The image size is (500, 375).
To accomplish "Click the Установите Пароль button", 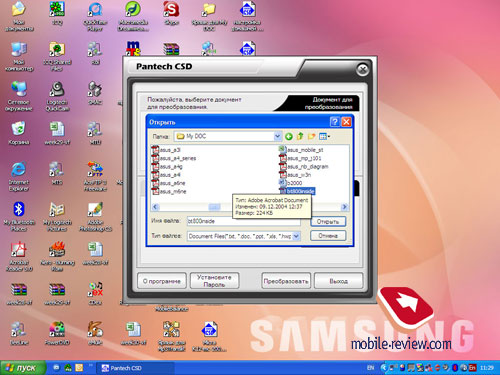I will pos(214,281).
